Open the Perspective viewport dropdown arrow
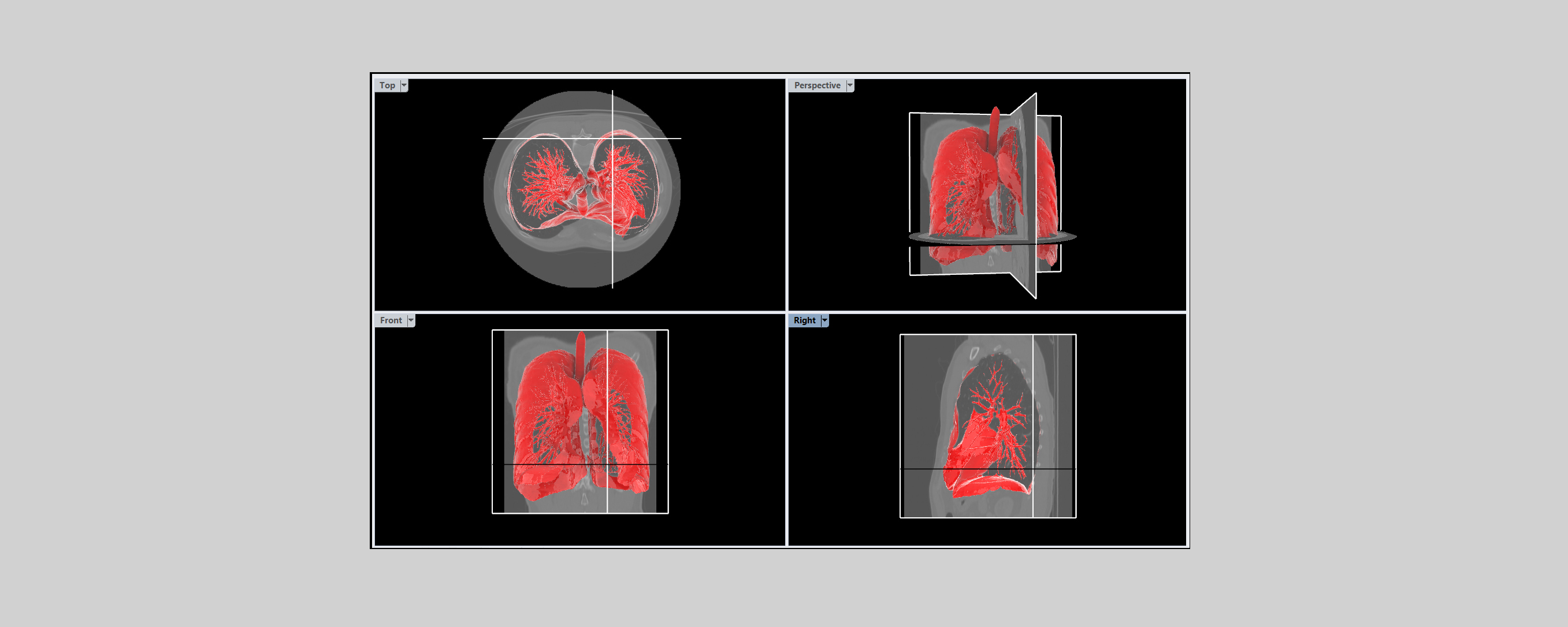Image resolution: width=1568 pixels, height=627 pixels. pyautogui.click(x=850, y=85)
